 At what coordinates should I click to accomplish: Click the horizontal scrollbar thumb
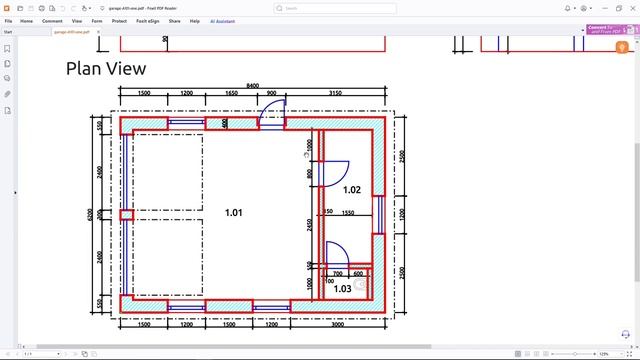[234, 347]
